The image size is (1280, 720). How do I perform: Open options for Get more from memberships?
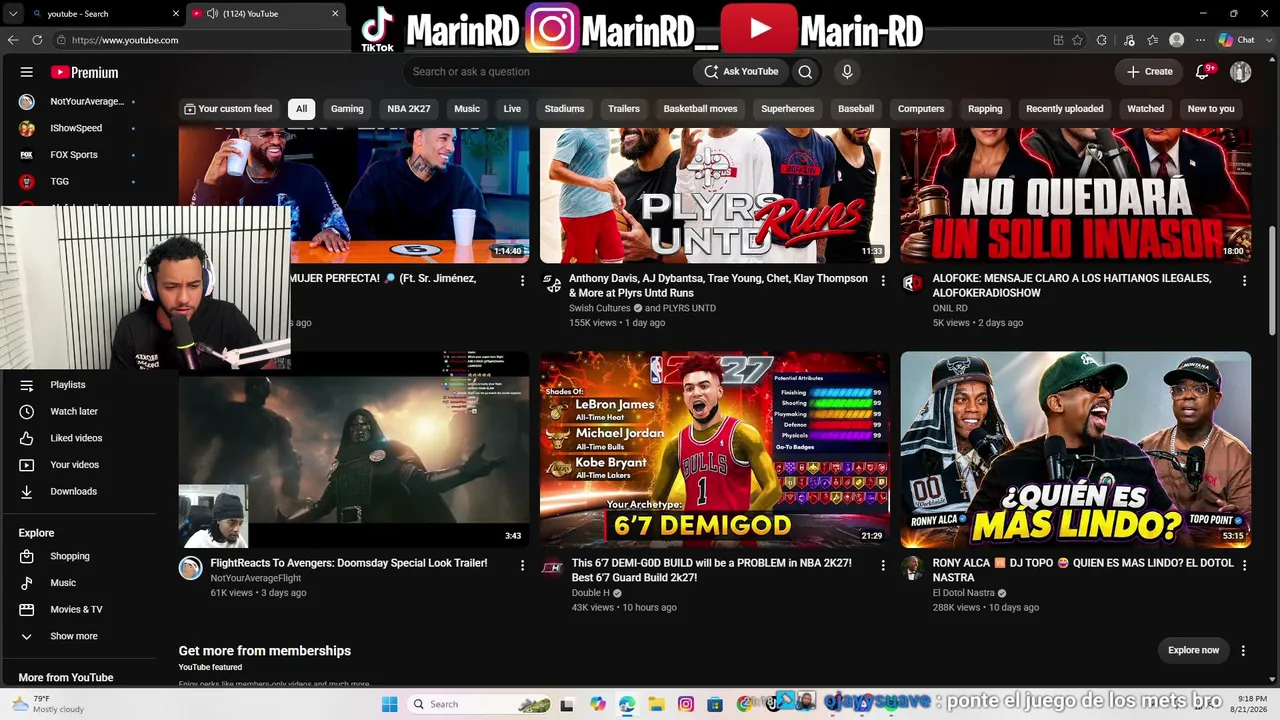click(1243, 650)
